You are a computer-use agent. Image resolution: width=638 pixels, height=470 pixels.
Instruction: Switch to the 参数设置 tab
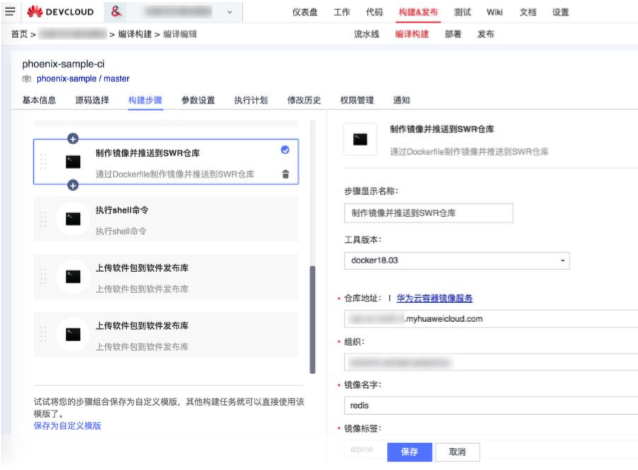click(198, 100)
